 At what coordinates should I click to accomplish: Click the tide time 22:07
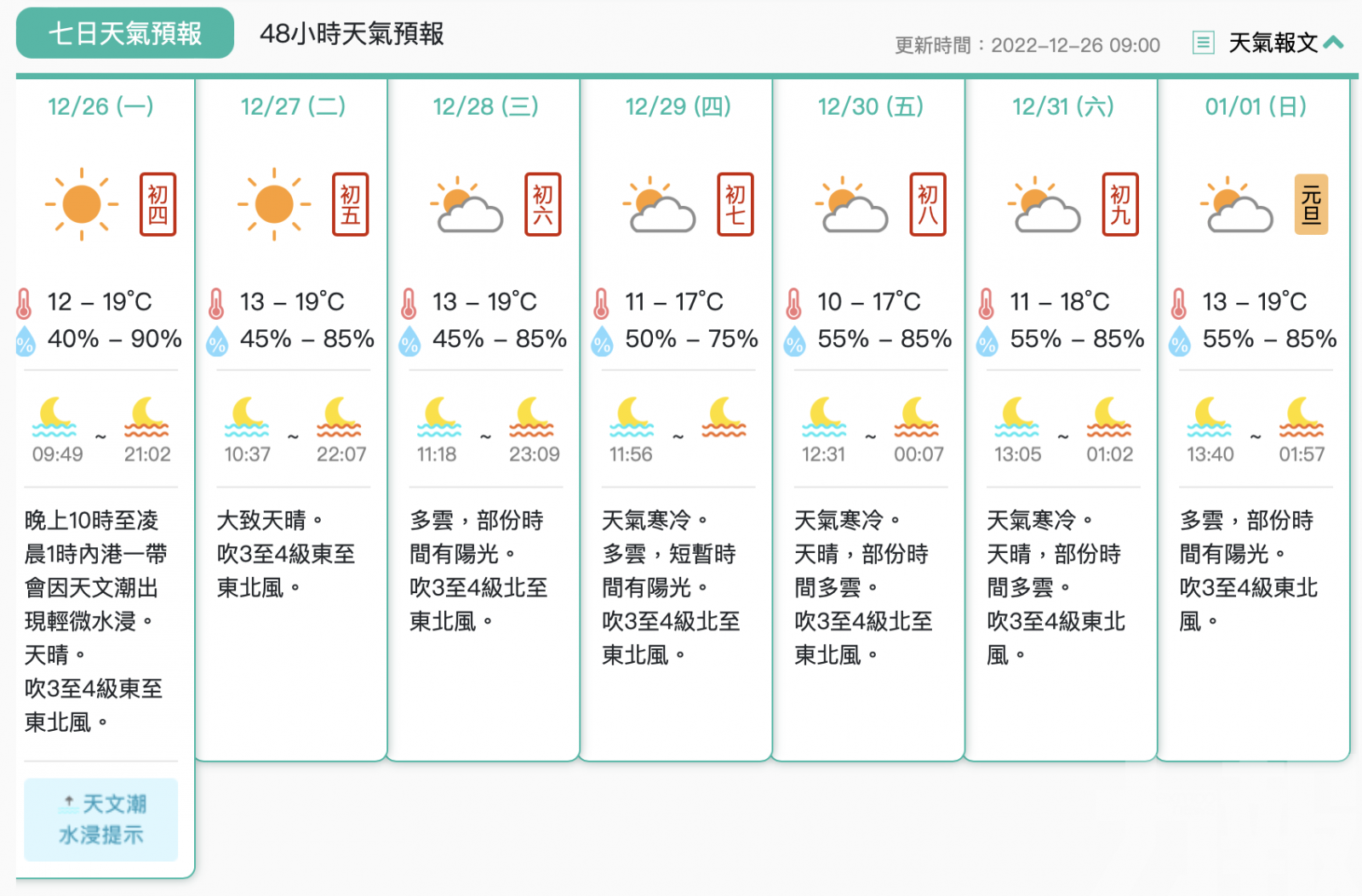(x=341, y=454)
